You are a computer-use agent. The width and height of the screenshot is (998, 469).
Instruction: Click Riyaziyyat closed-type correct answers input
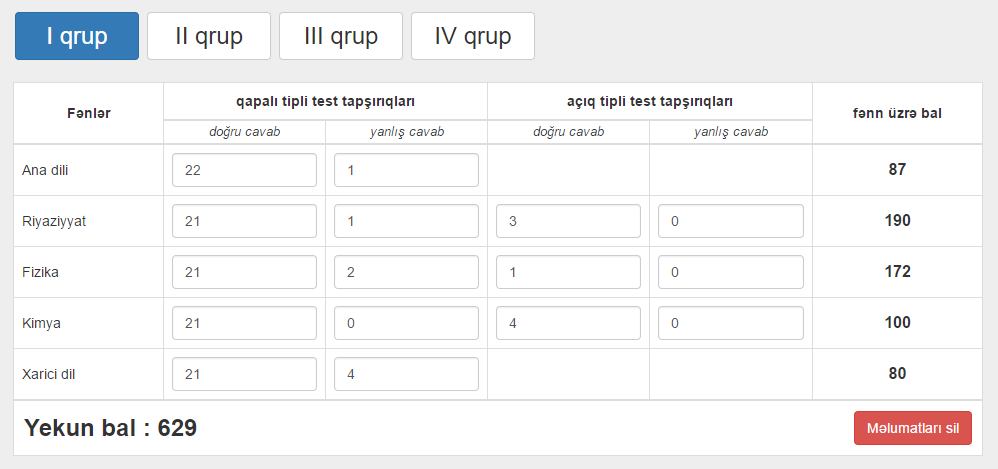(x=244, y=221)
